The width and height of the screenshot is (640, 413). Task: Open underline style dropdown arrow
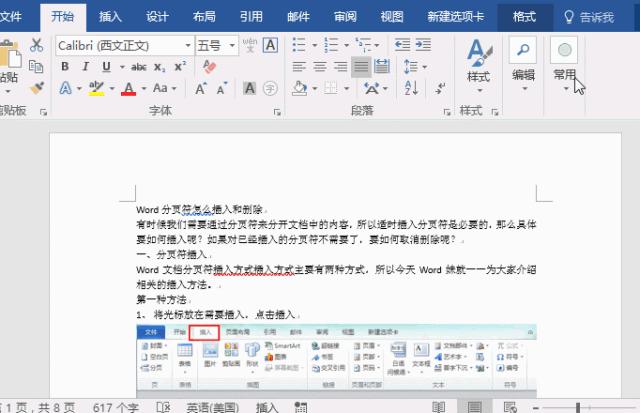tap(122, 67)
